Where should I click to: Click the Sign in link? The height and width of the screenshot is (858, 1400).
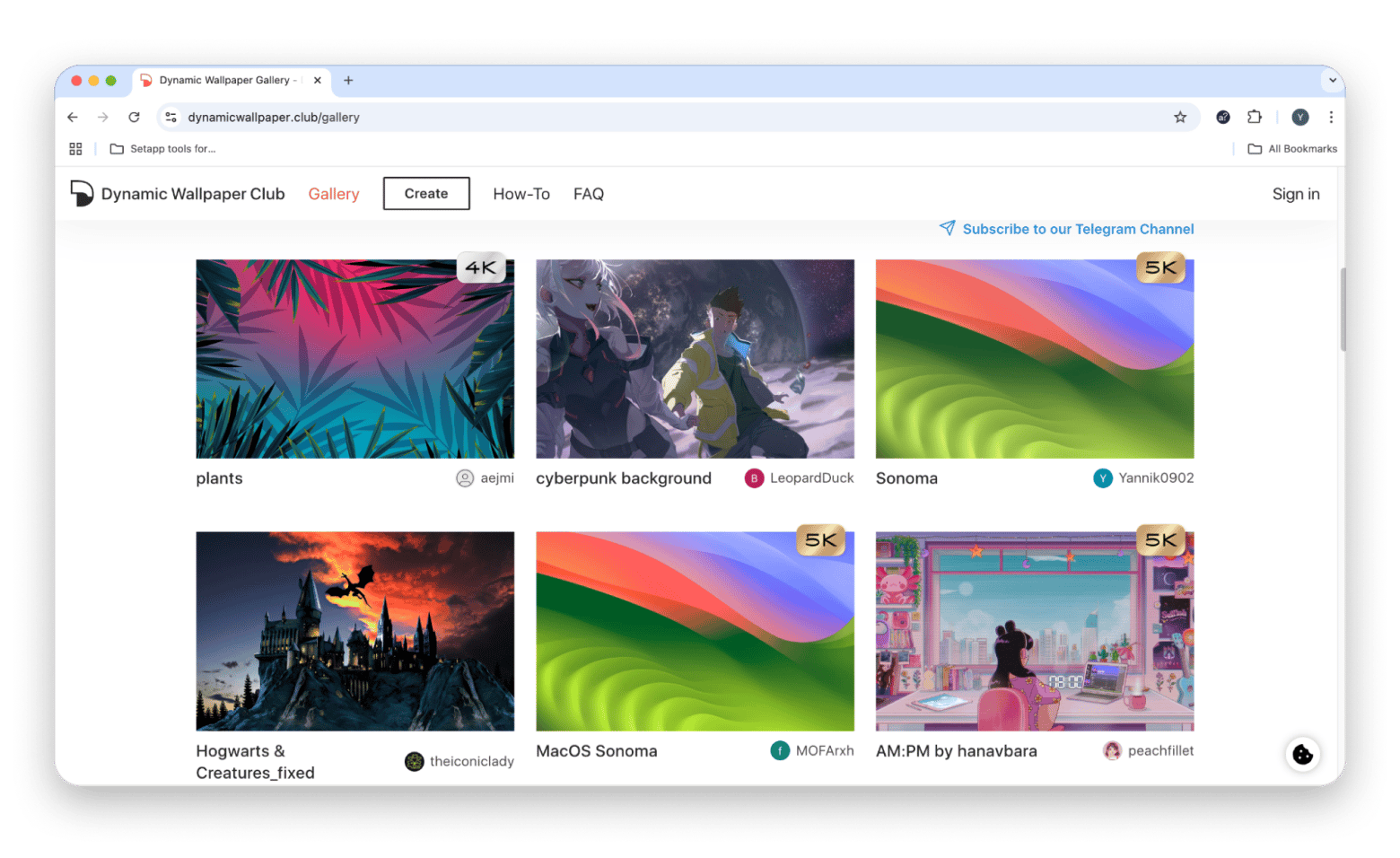[x=1295, y=194]
